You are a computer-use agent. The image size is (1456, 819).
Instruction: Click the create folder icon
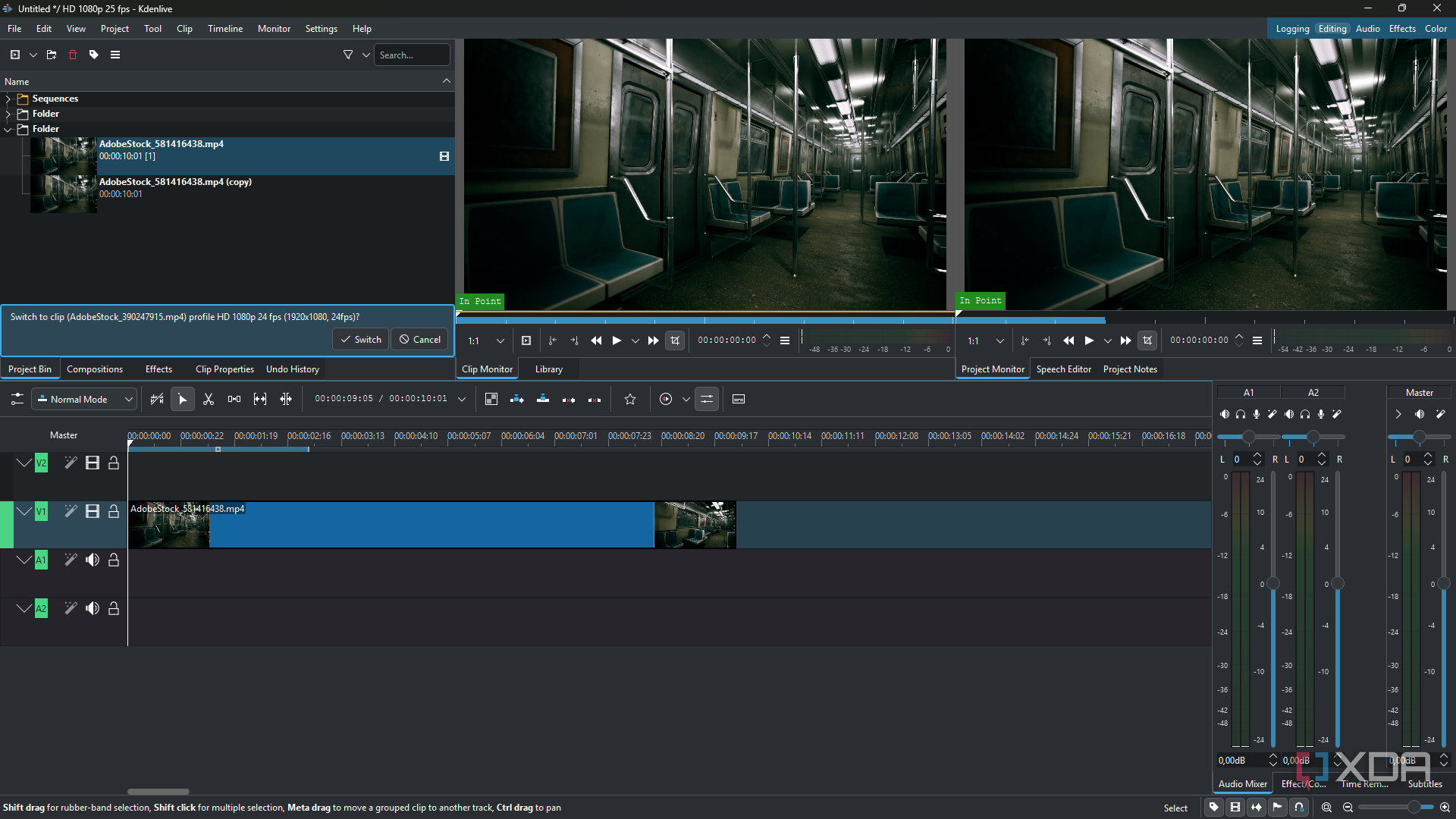[52, 55]
